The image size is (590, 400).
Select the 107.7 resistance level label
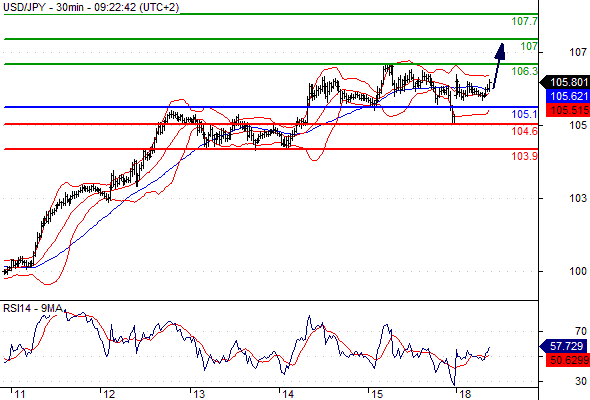pyautogui.click(x=525, y=21)
